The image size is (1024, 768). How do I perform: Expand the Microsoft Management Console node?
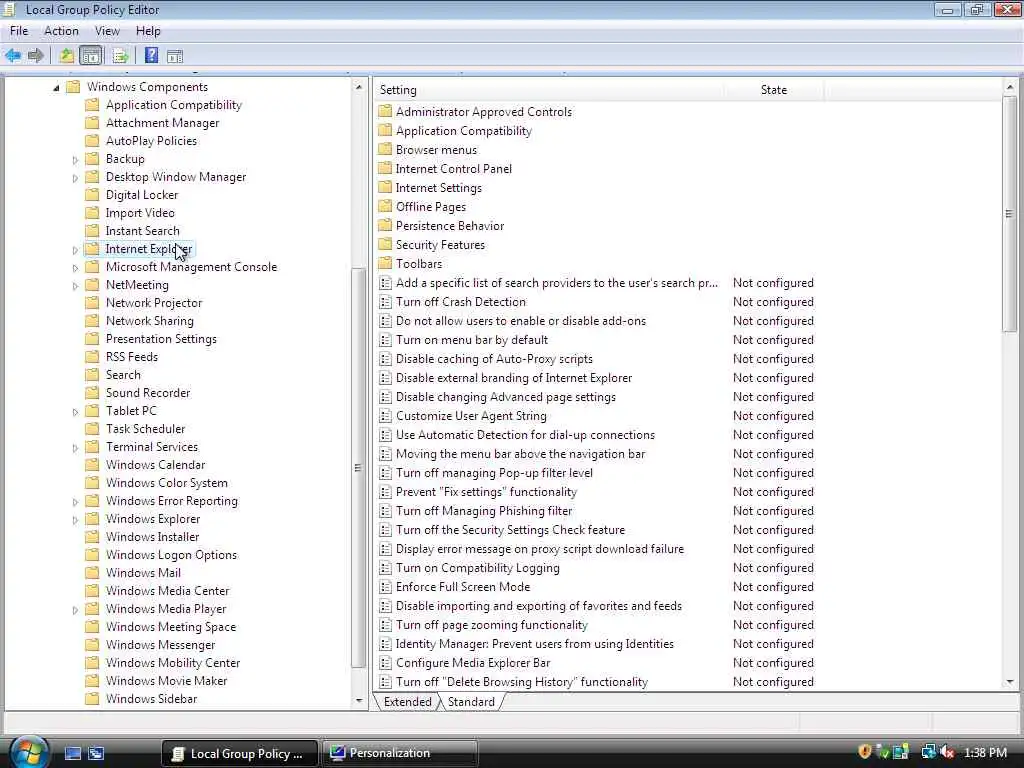(75, 268)
